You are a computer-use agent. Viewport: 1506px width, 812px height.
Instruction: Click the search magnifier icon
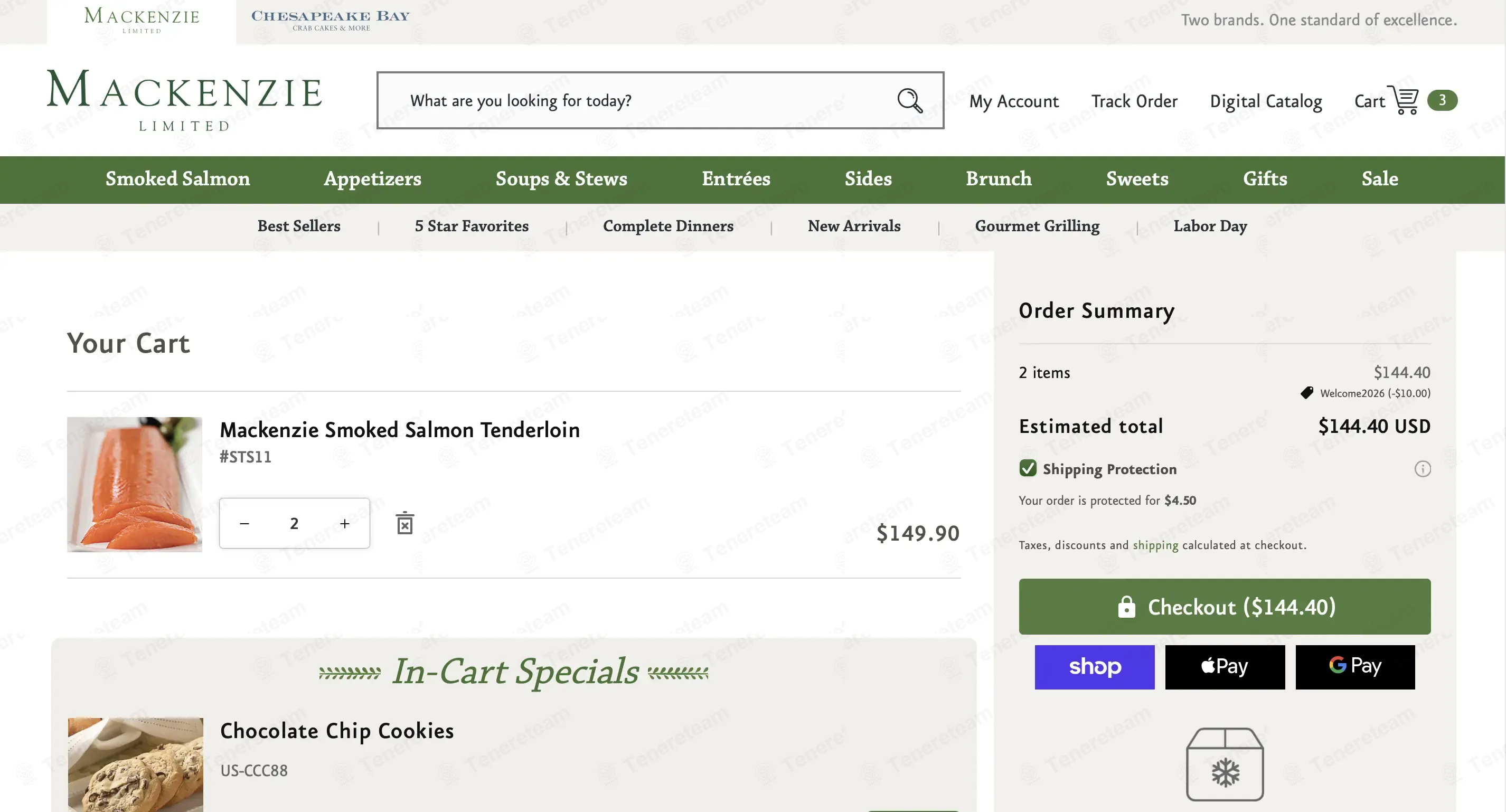tap(910, 100)
